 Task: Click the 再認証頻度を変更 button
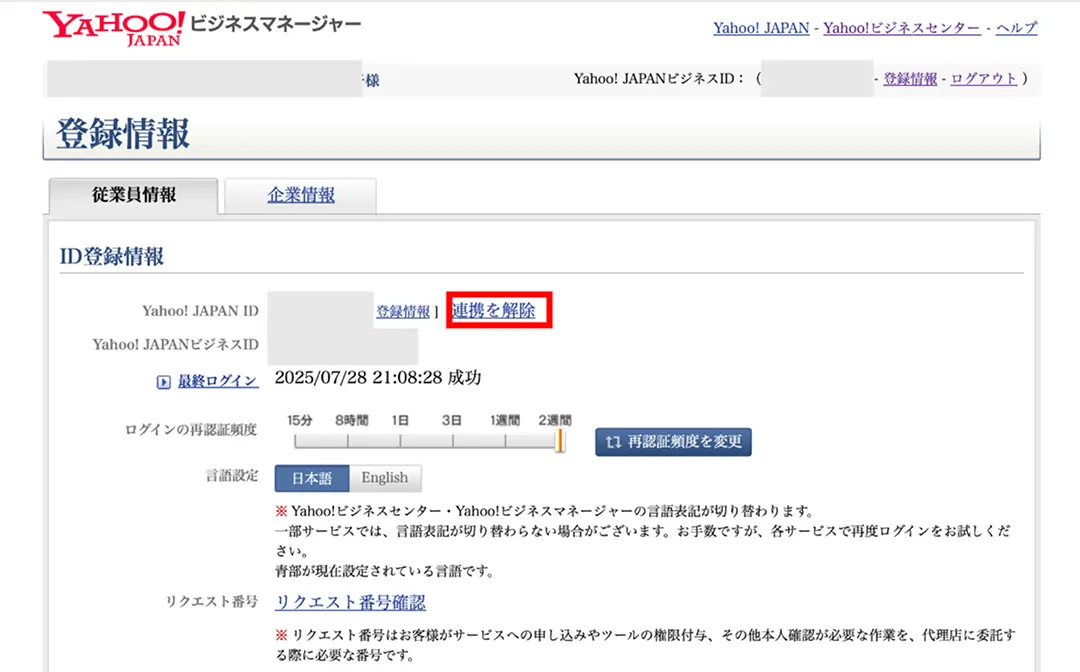coord(673,441)
